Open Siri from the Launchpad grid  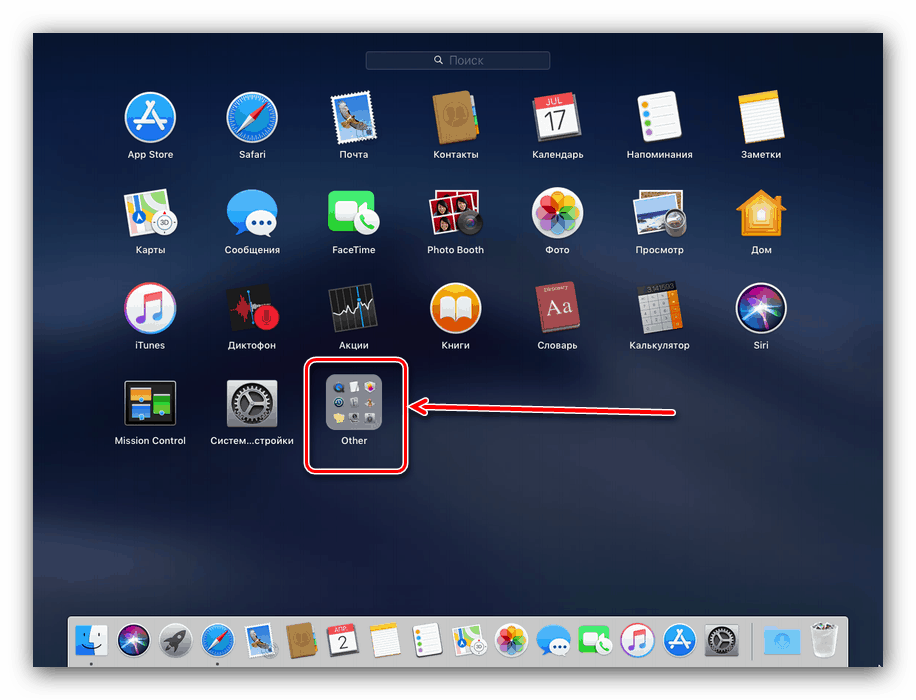pos(761,308)
